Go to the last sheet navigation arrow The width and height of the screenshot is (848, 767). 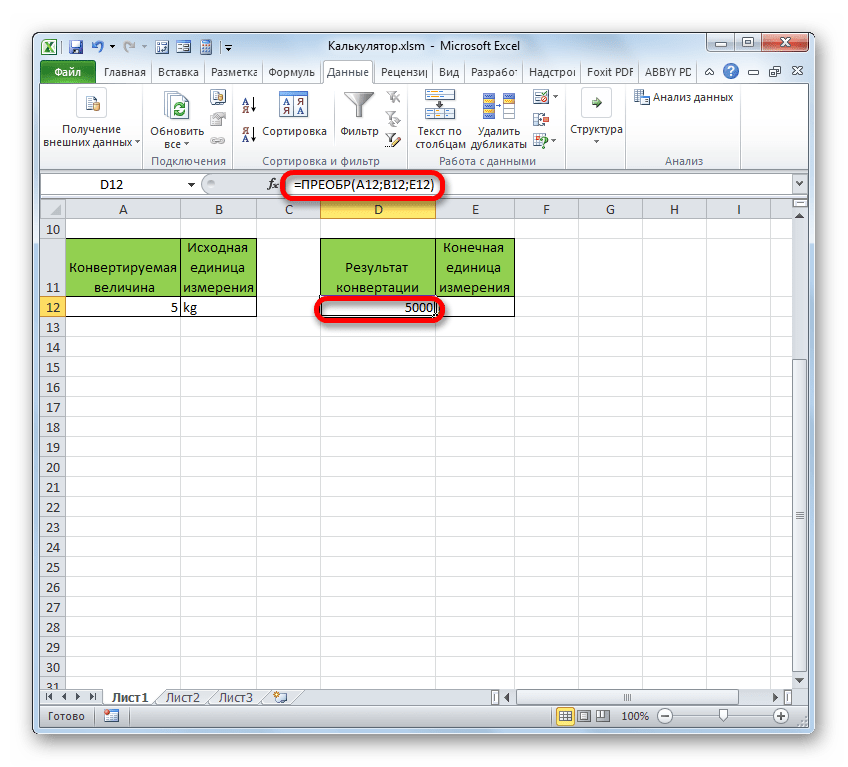pos(92,697)
